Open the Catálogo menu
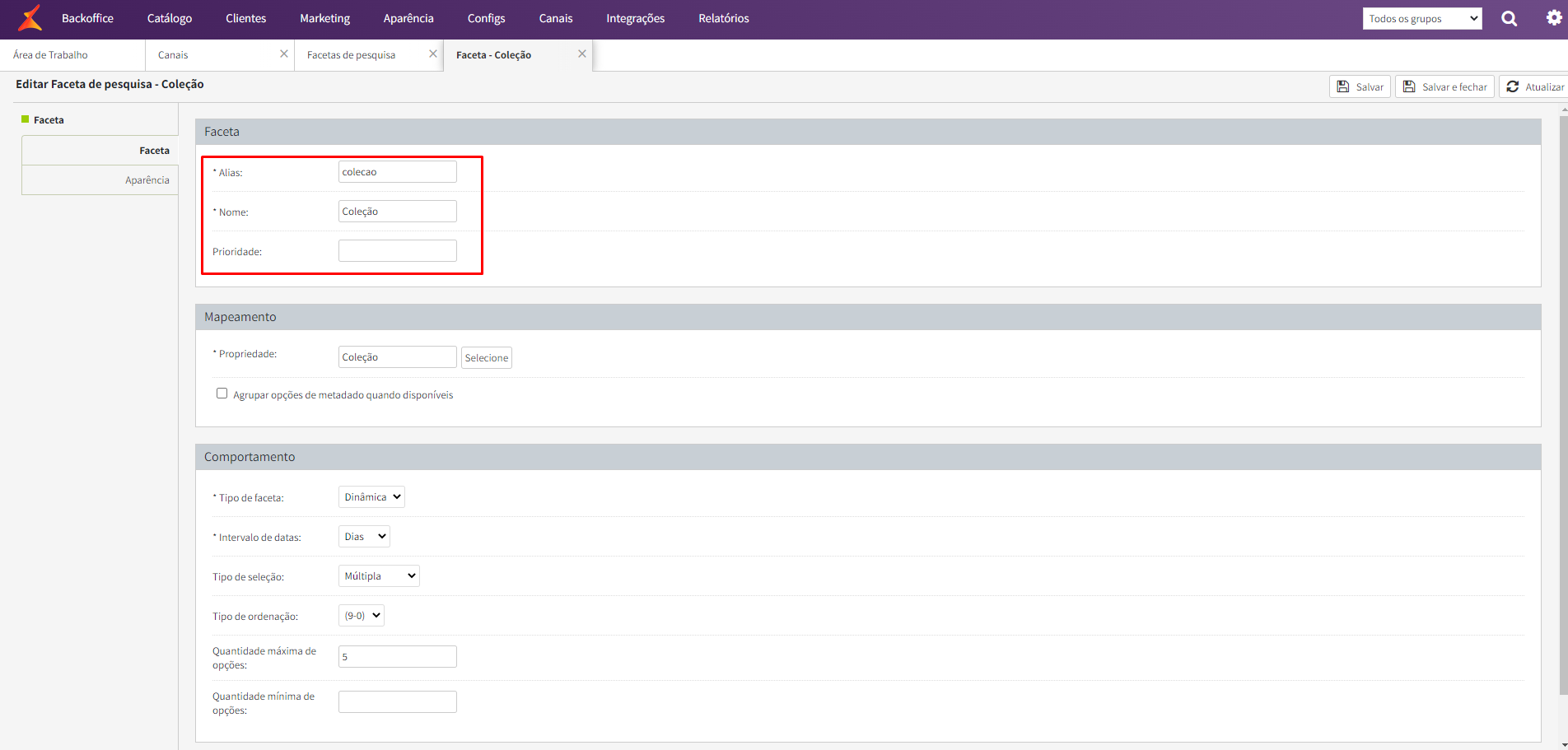 [170, 18]
